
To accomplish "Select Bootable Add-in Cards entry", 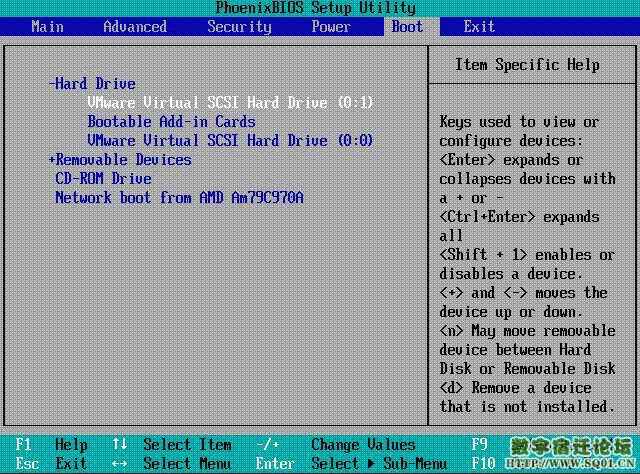I will point(171,122).
